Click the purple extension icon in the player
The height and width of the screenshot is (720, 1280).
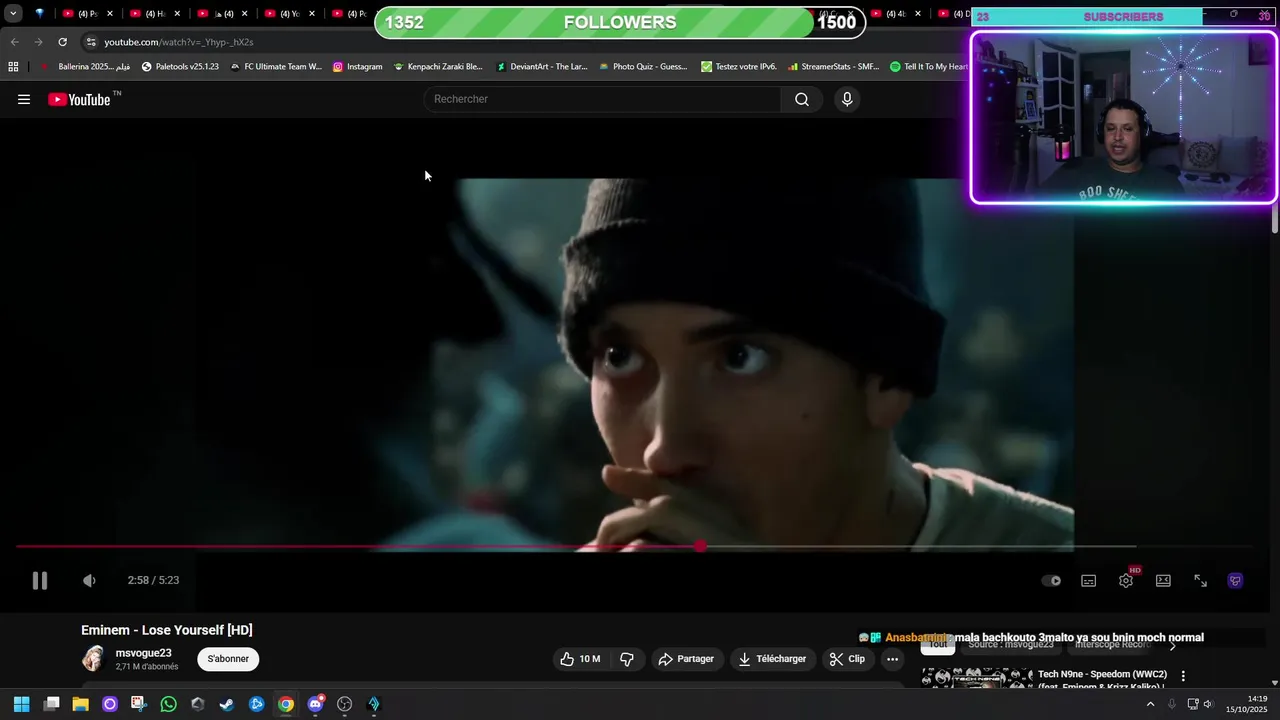click(1235, 580)
